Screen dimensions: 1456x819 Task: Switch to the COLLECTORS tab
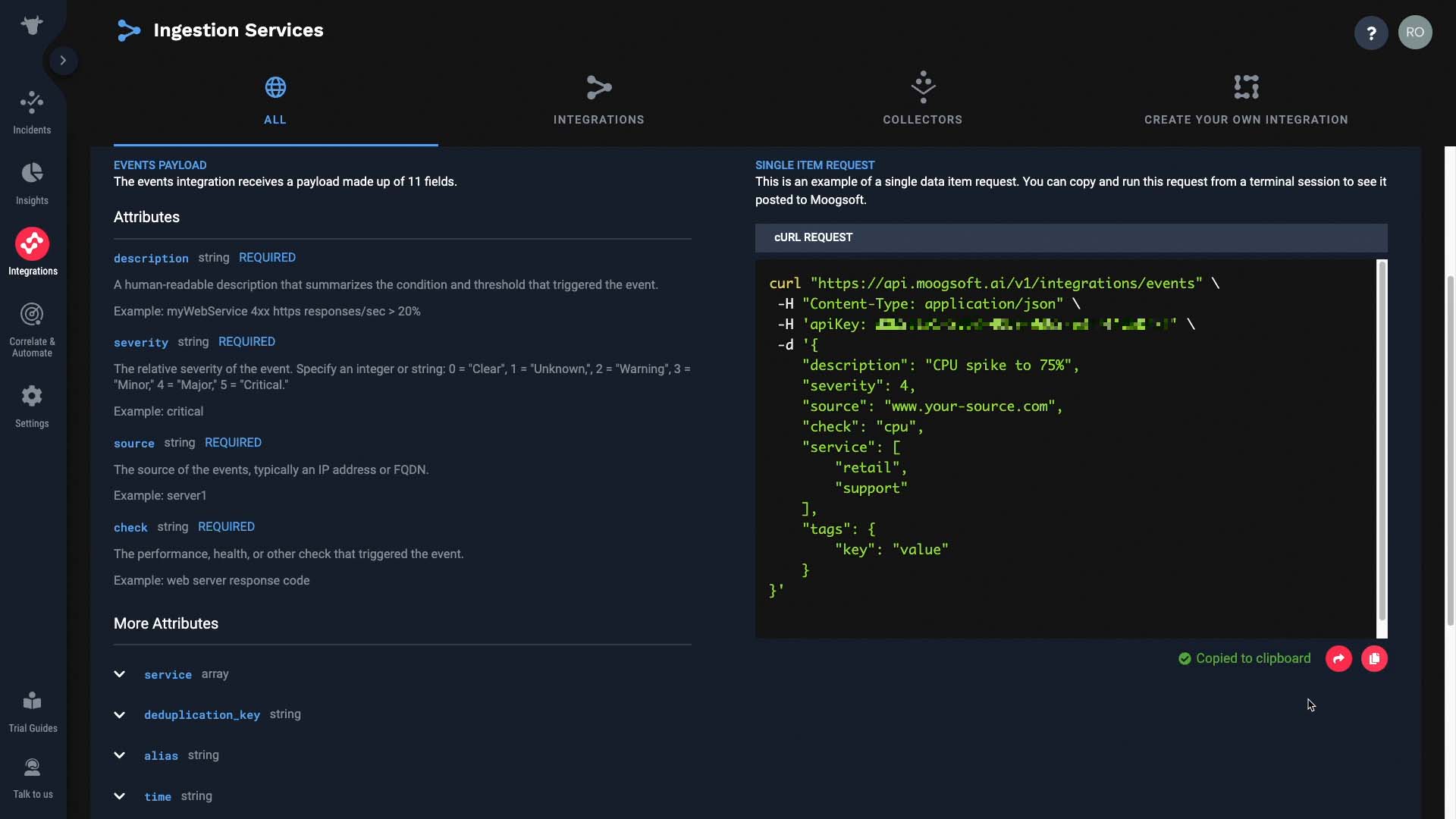pyautogui.click(x=923, y=104)
